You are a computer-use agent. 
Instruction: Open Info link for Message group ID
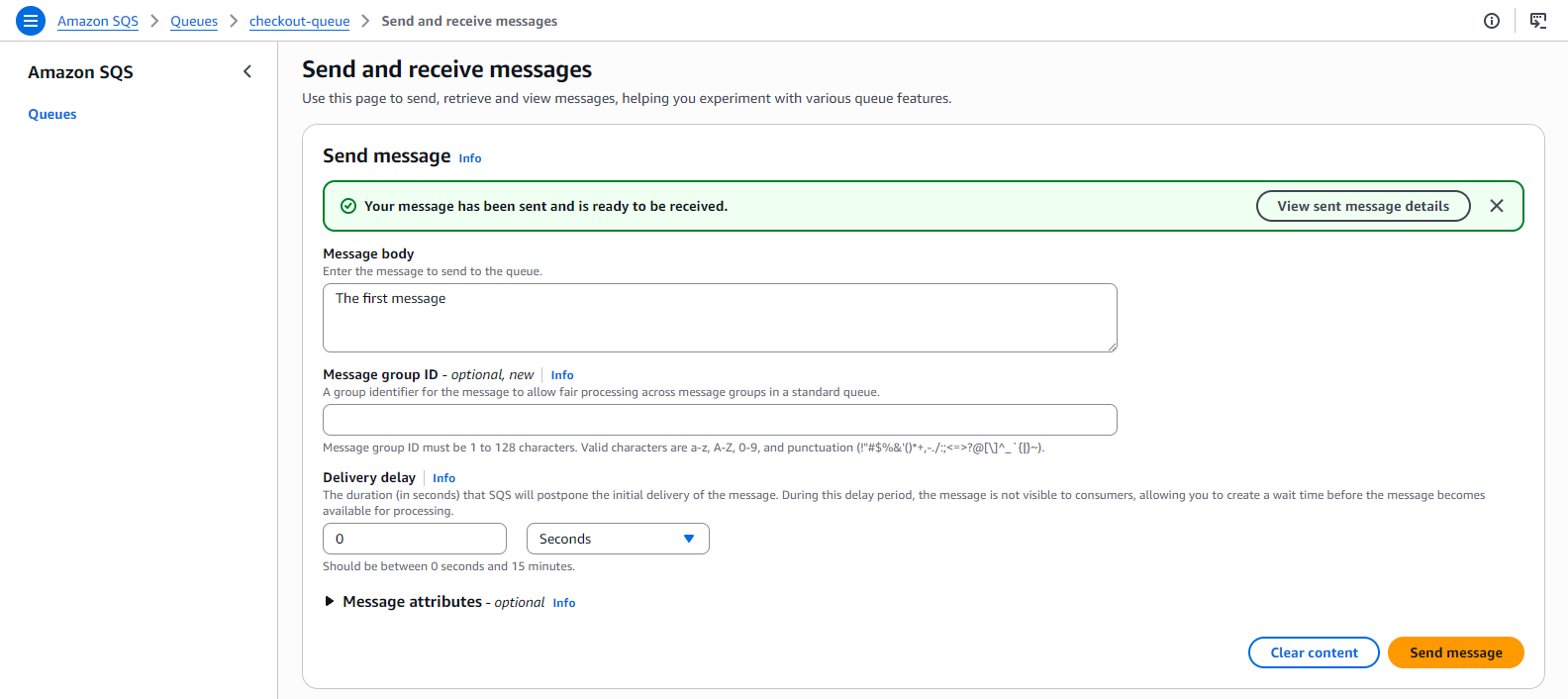562,375
